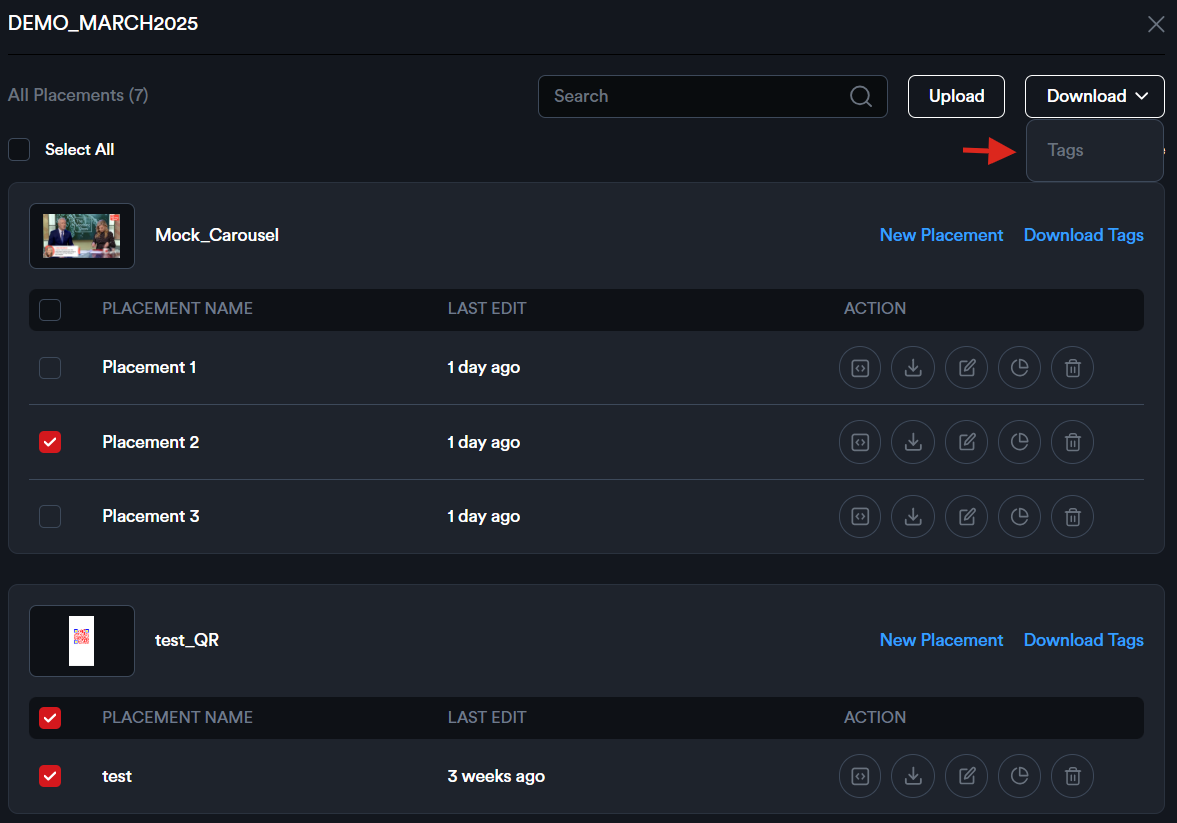Image resolution: width=1177 pixels, height=823 pixels.
Task: Open analytics chart icon for test placement
Action: click(x=1019, y=776)
